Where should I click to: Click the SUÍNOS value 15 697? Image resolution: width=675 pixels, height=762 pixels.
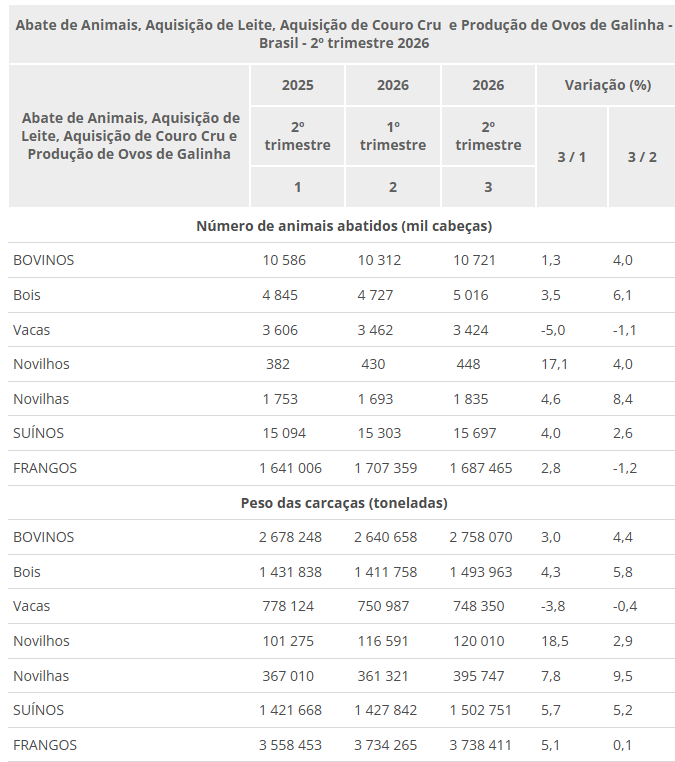tap(475, 433)
